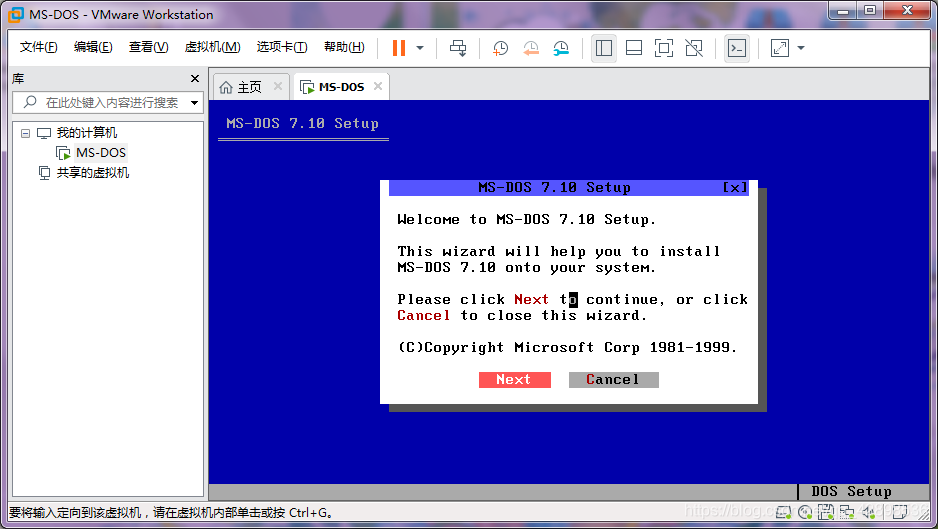The width and height of the screenshot is (938, 529).
Task: Click the red 'Cancel' word in dialog text
Action: point(424,315)
